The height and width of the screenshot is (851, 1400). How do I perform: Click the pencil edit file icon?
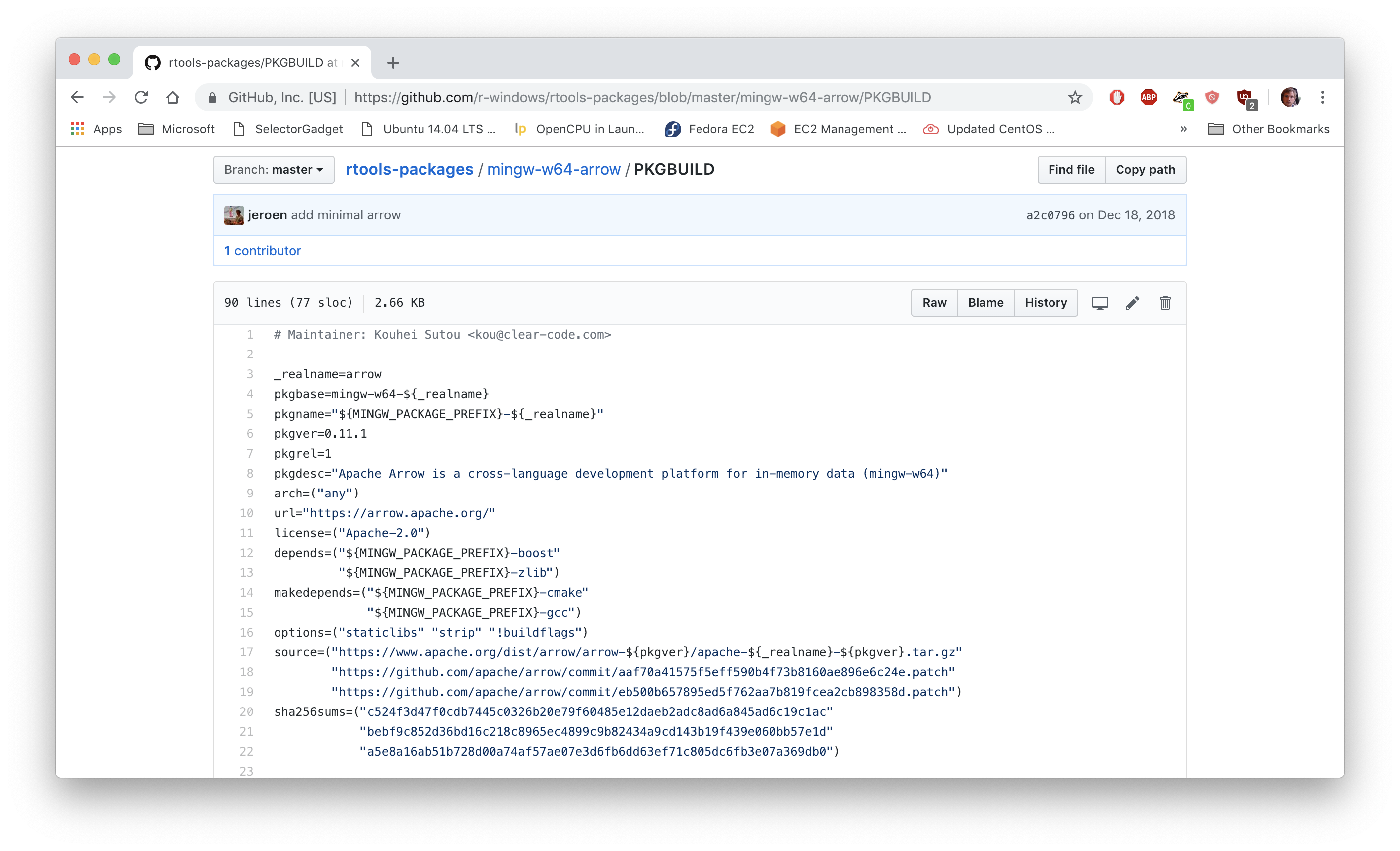click(1132, 303)
